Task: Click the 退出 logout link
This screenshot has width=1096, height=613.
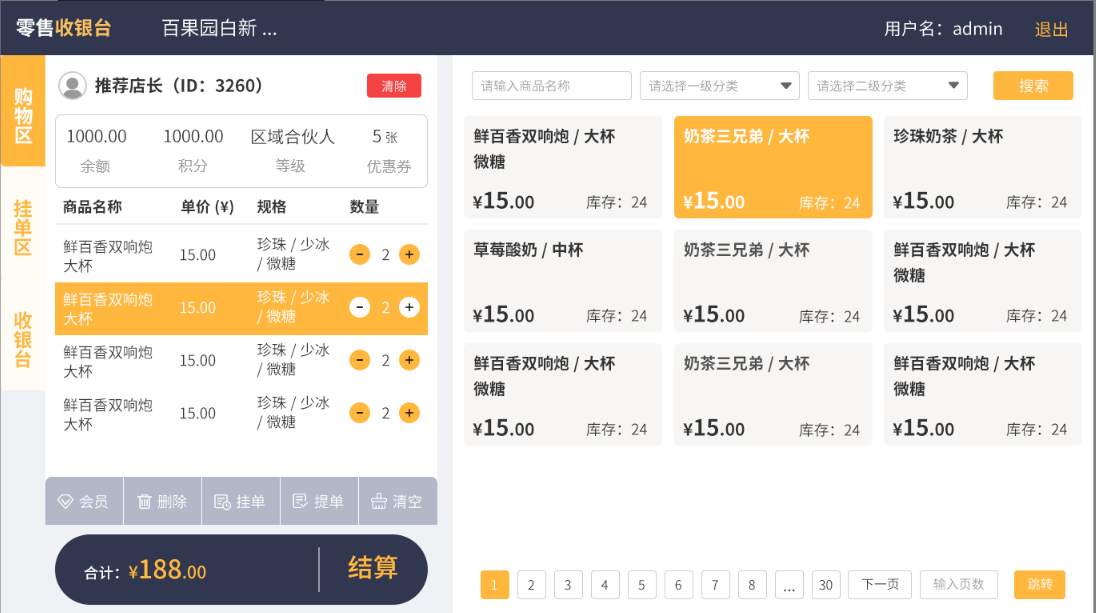Action: click(x=1051, y=29)
